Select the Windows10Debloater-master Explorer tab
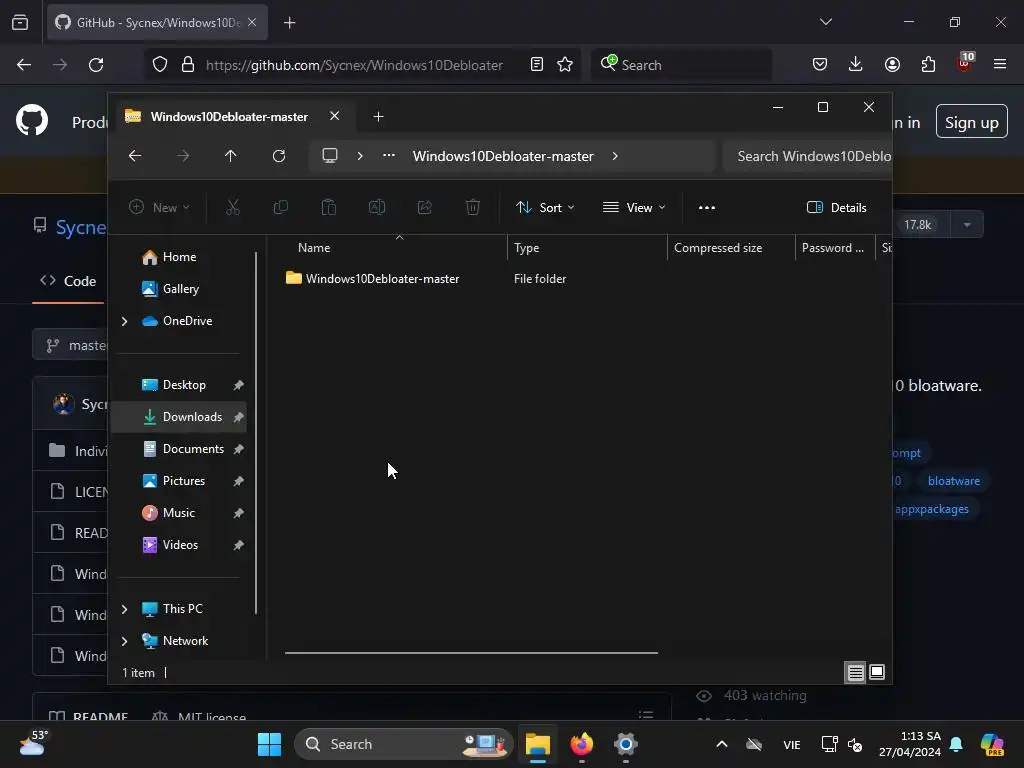 coord(229,117)
